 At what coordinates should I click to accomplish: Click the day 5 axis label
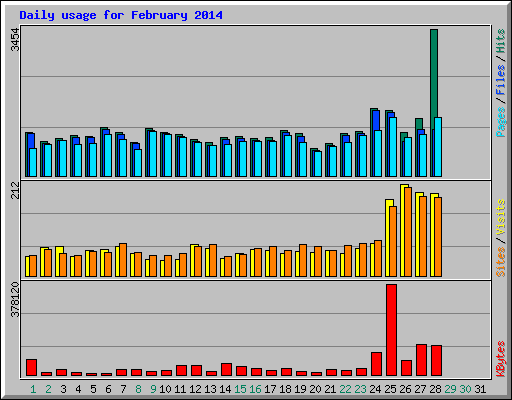click(x=93, y=389)
